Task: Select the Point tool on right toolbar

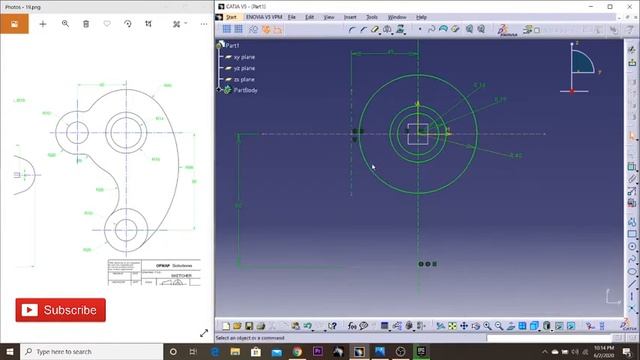Action: tap(632, 308)
